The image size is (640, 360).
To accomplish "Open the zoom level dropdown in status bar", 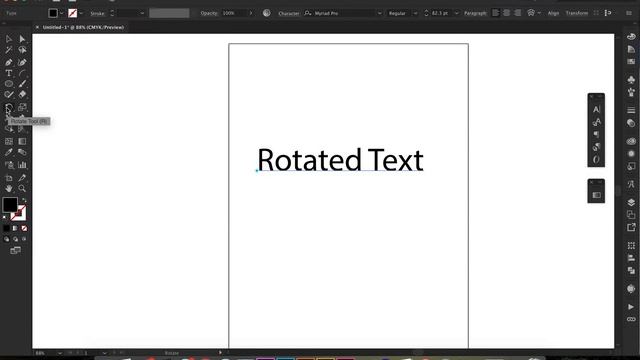I will click(x=60, y=353).
